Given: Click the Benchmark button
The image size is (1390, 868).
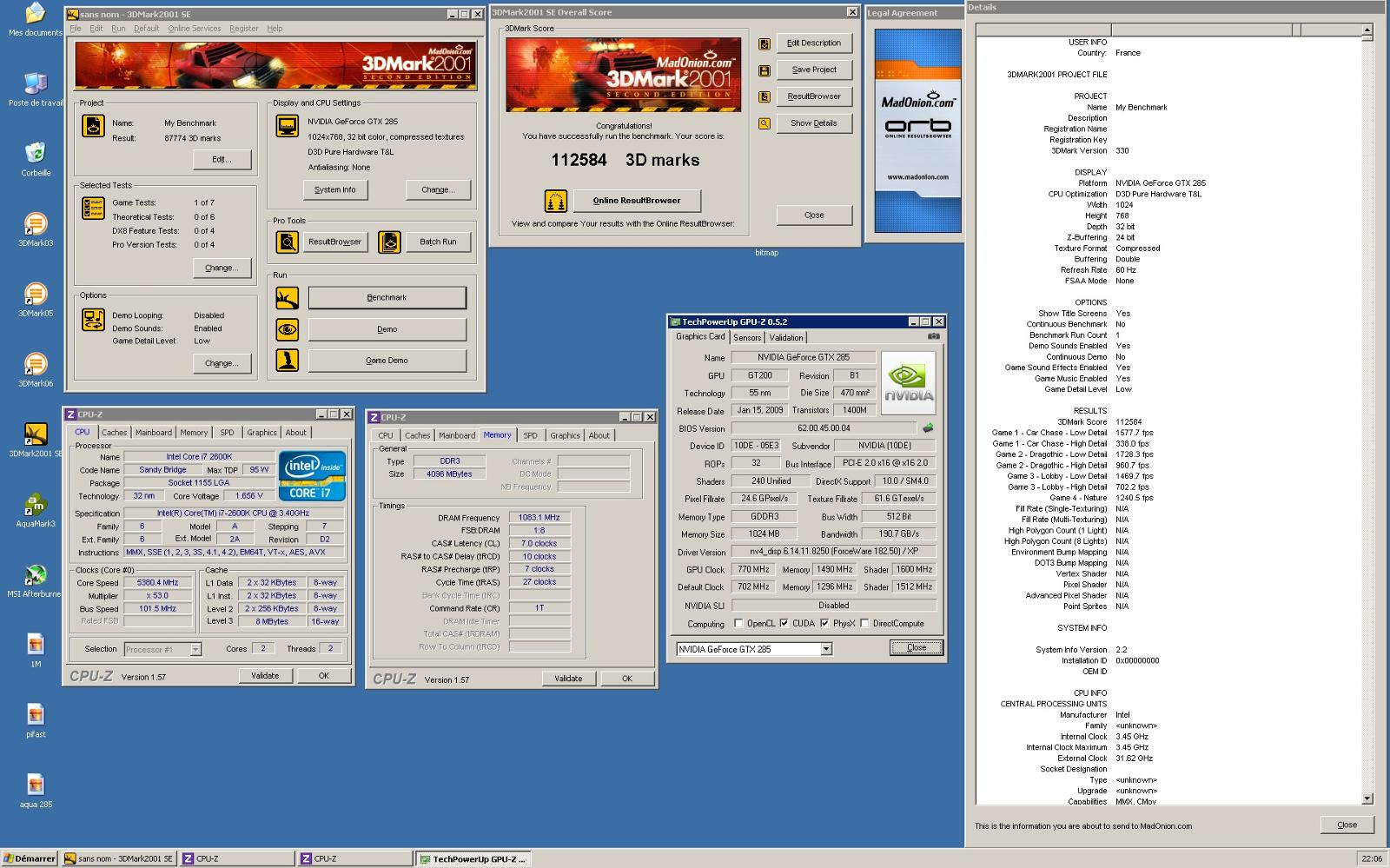Looking at the screenshot, I should point(387,298).
